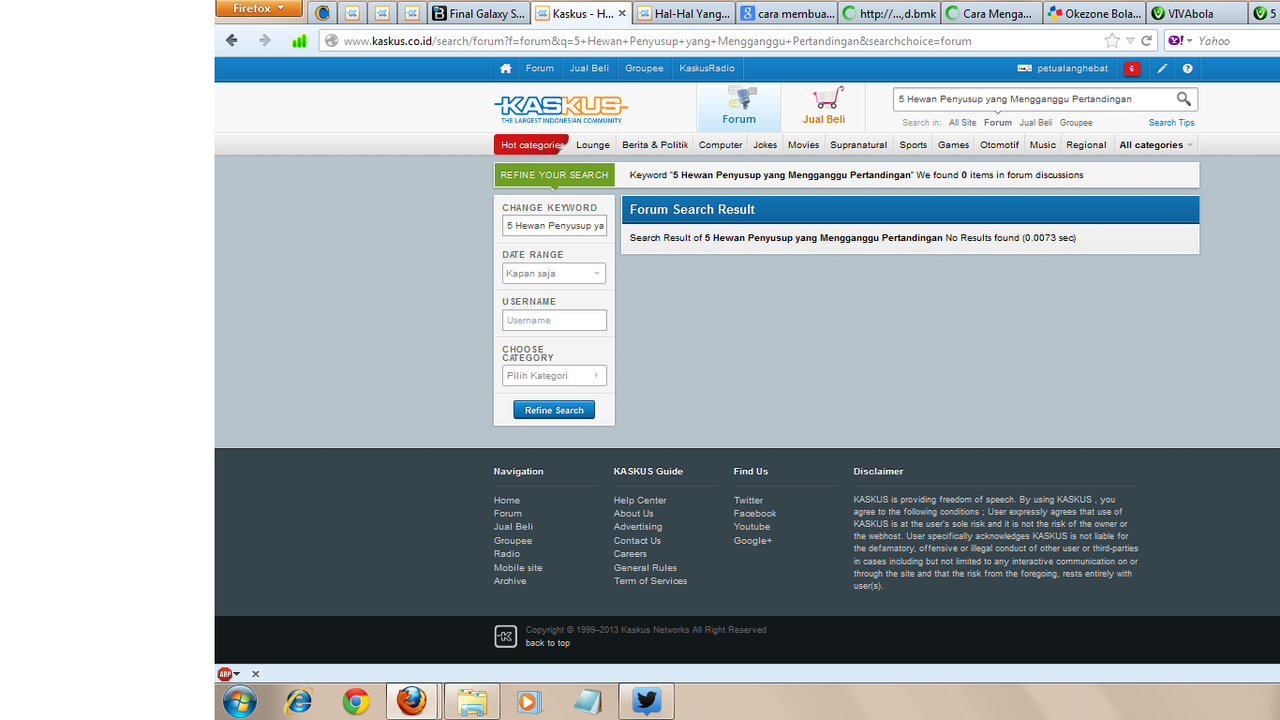This screenshot has width=1280, height=720.
Task: Click the Change Keyword input field
Action: tap(554, 226)
